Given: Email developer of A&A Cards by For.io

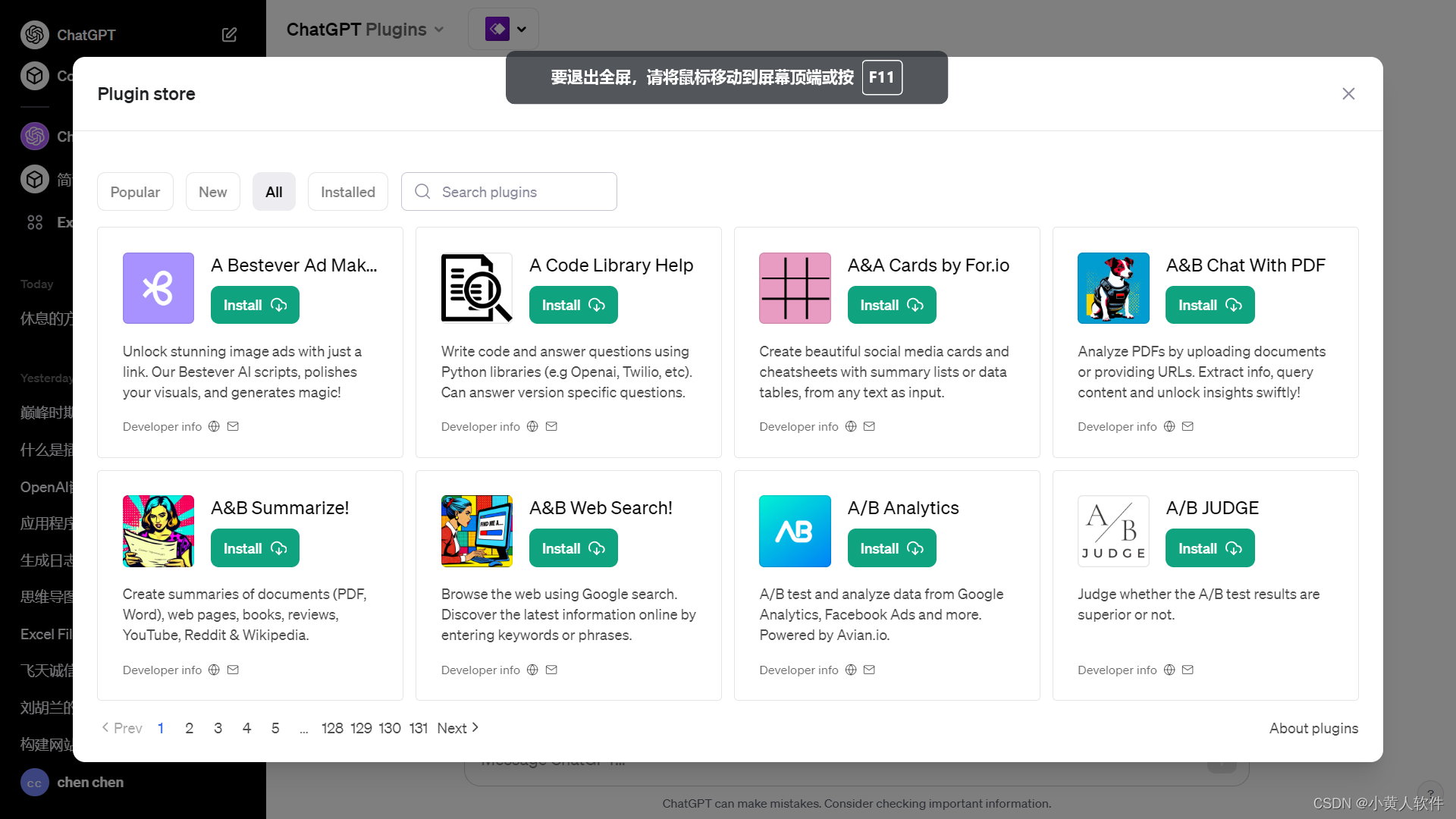Looking at the screenshot, I should click(869, 426).
